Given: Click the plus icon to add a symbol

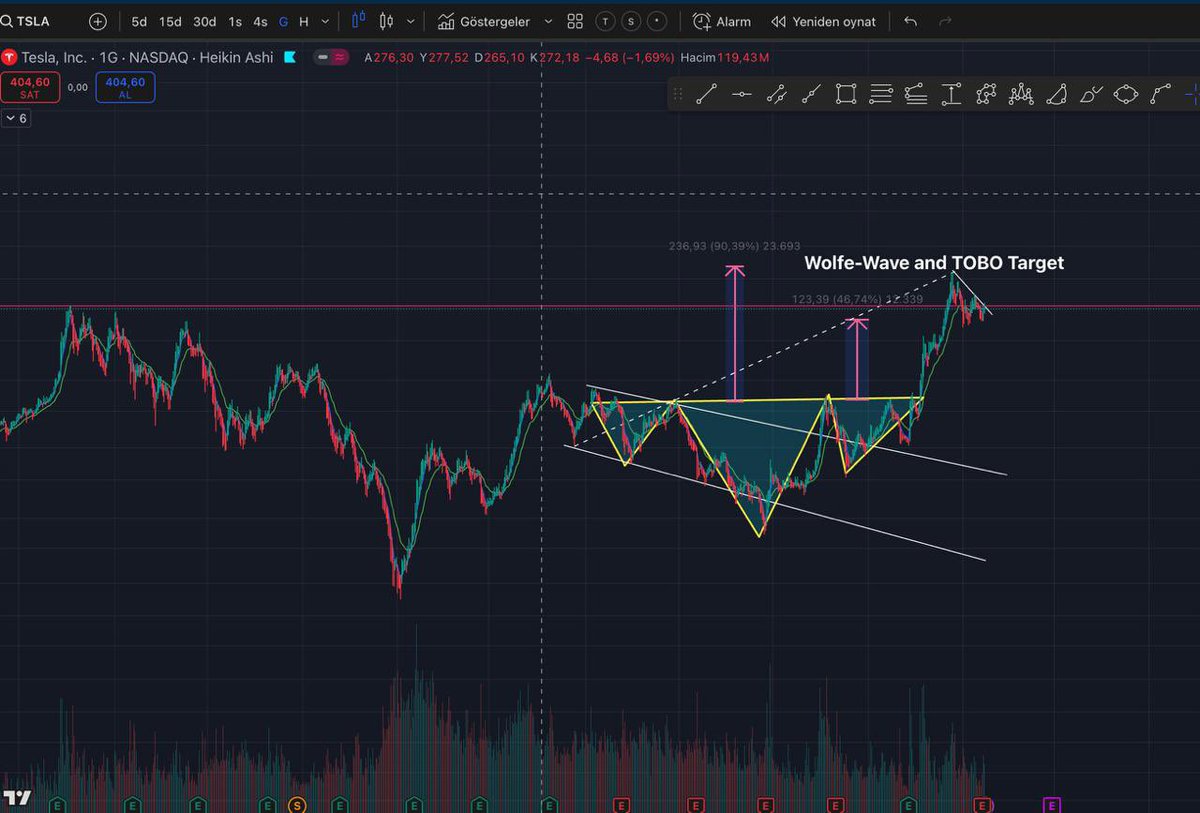Looking at the screenshot, I should [97, 21].
